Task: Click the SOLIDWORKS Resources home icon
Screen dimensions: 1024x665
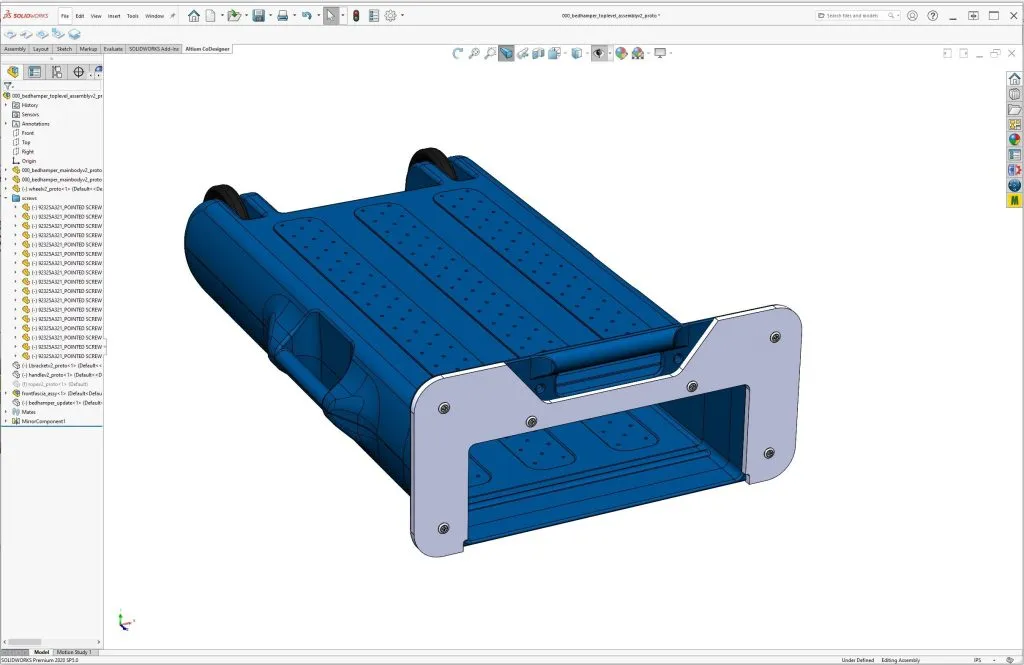Action: pos(1014,79)
